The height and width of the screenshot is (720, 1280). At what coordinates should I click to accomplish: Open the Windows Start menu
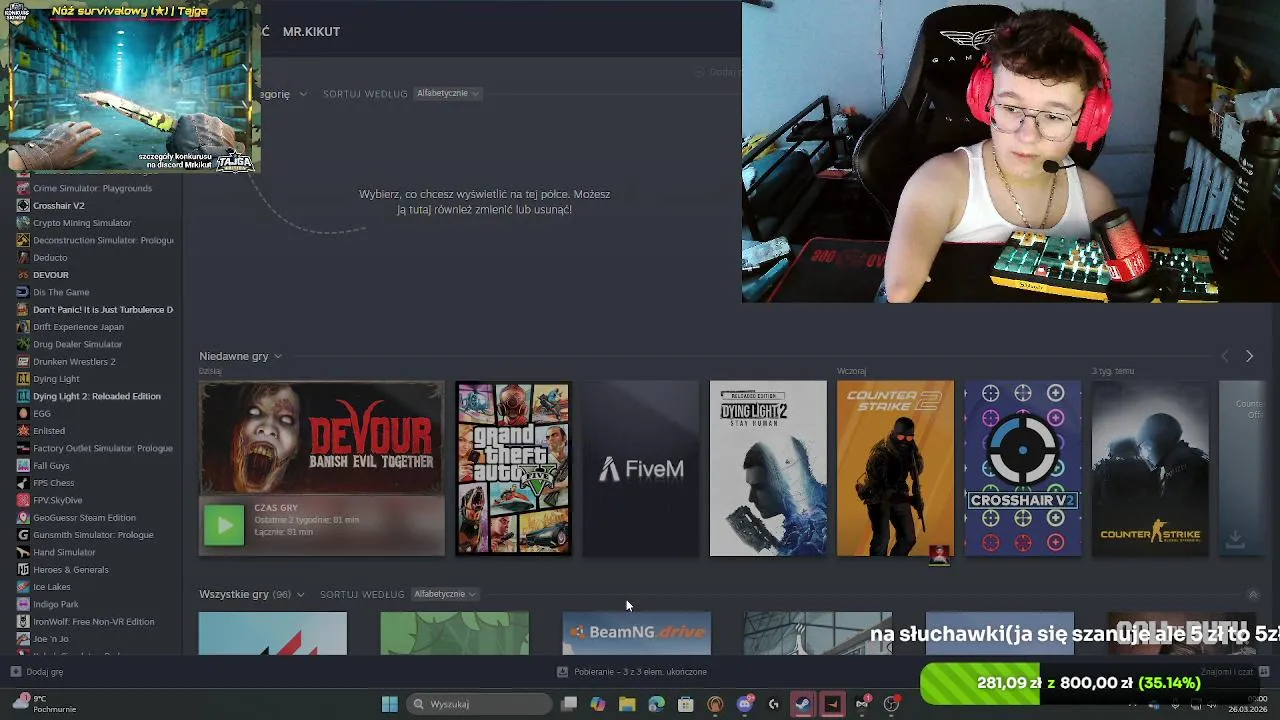click(390, 704)
